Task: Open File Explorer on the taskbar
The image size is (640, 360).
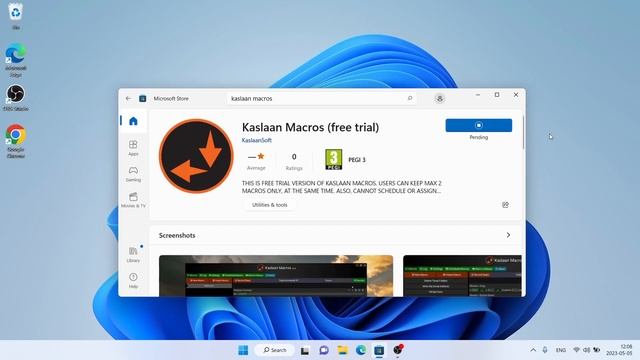Action: [x=342, y=350]
